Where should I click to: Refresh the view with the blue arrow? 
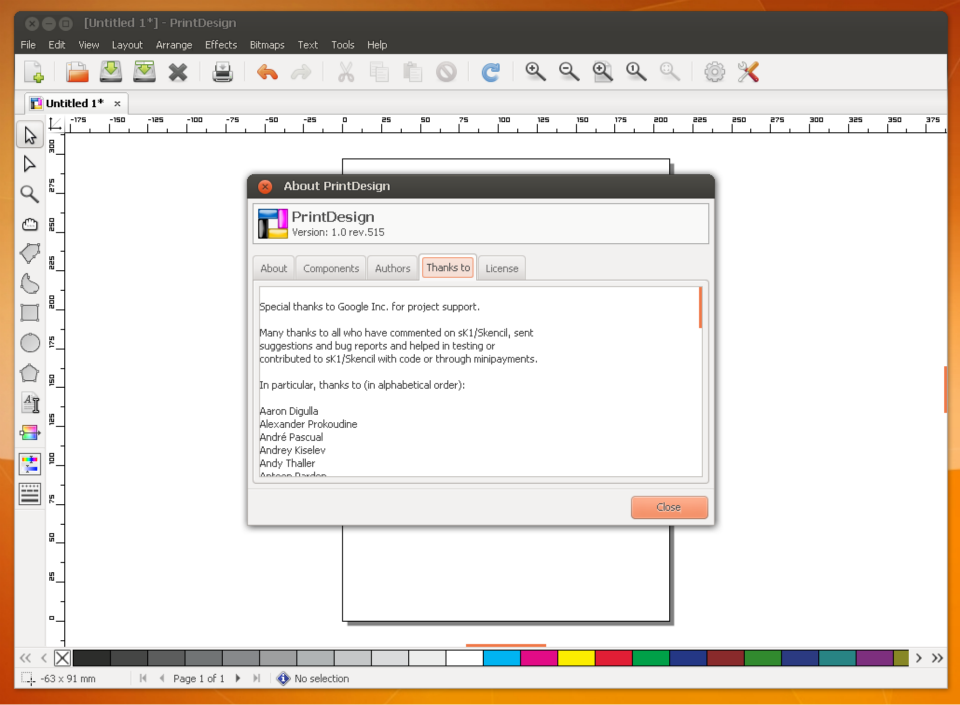pos(491,72)
